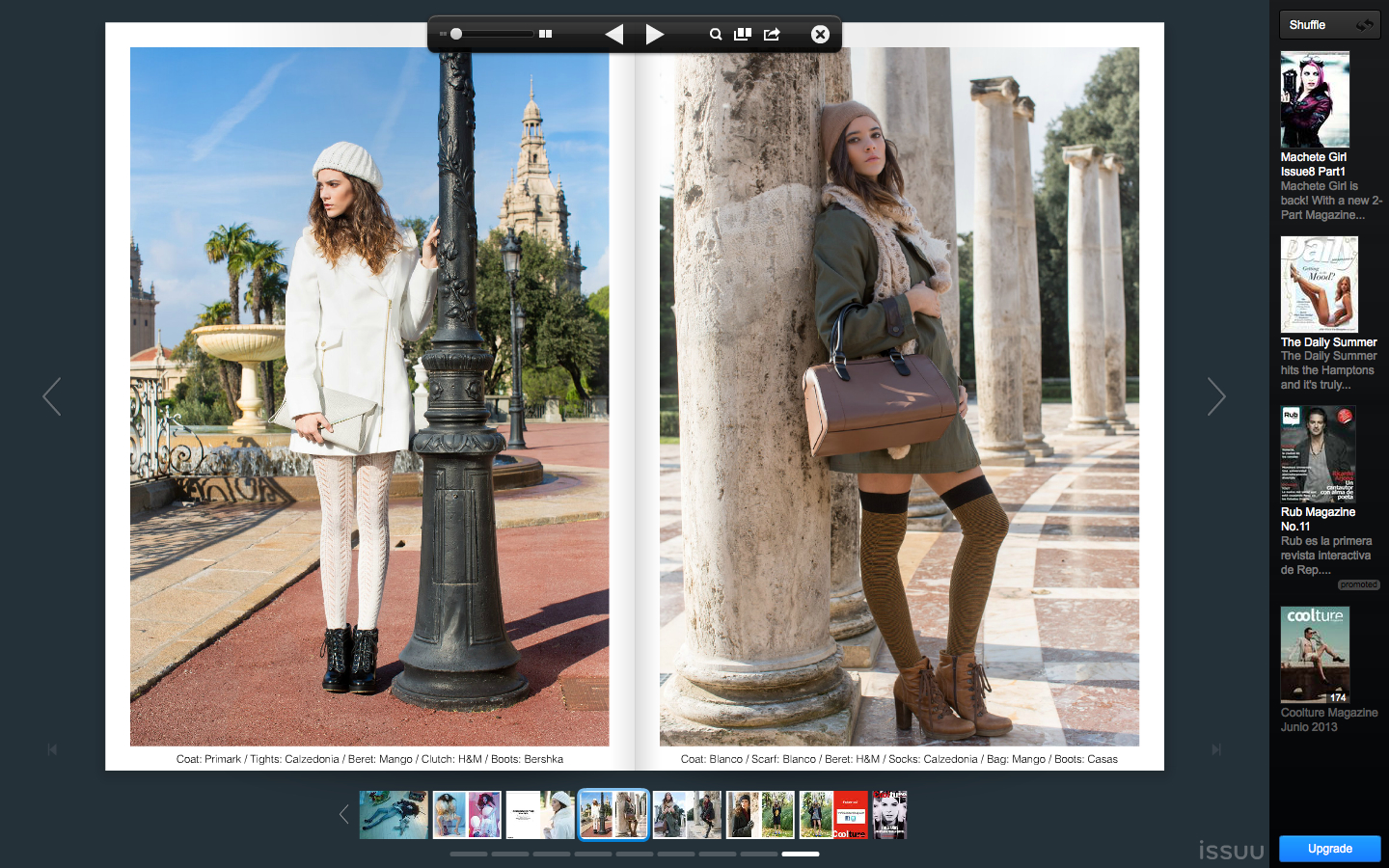Jump to last page icon at bottom right
Image resolution: width=1389 pixels, height=868 pixels.
[x=1216, y=749]
